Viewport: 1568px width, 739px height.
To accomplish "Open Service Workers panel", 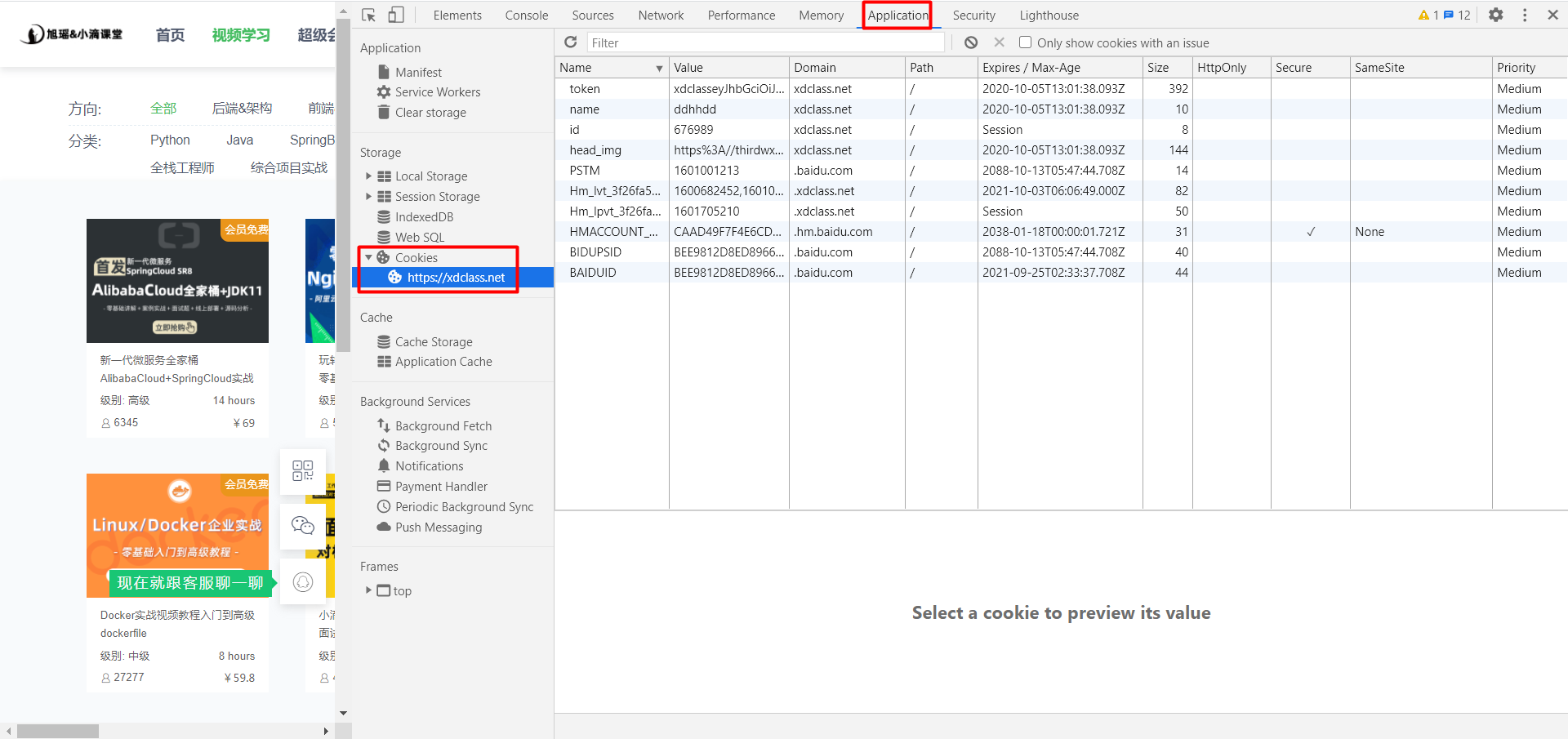I will (x=429, y=91).
